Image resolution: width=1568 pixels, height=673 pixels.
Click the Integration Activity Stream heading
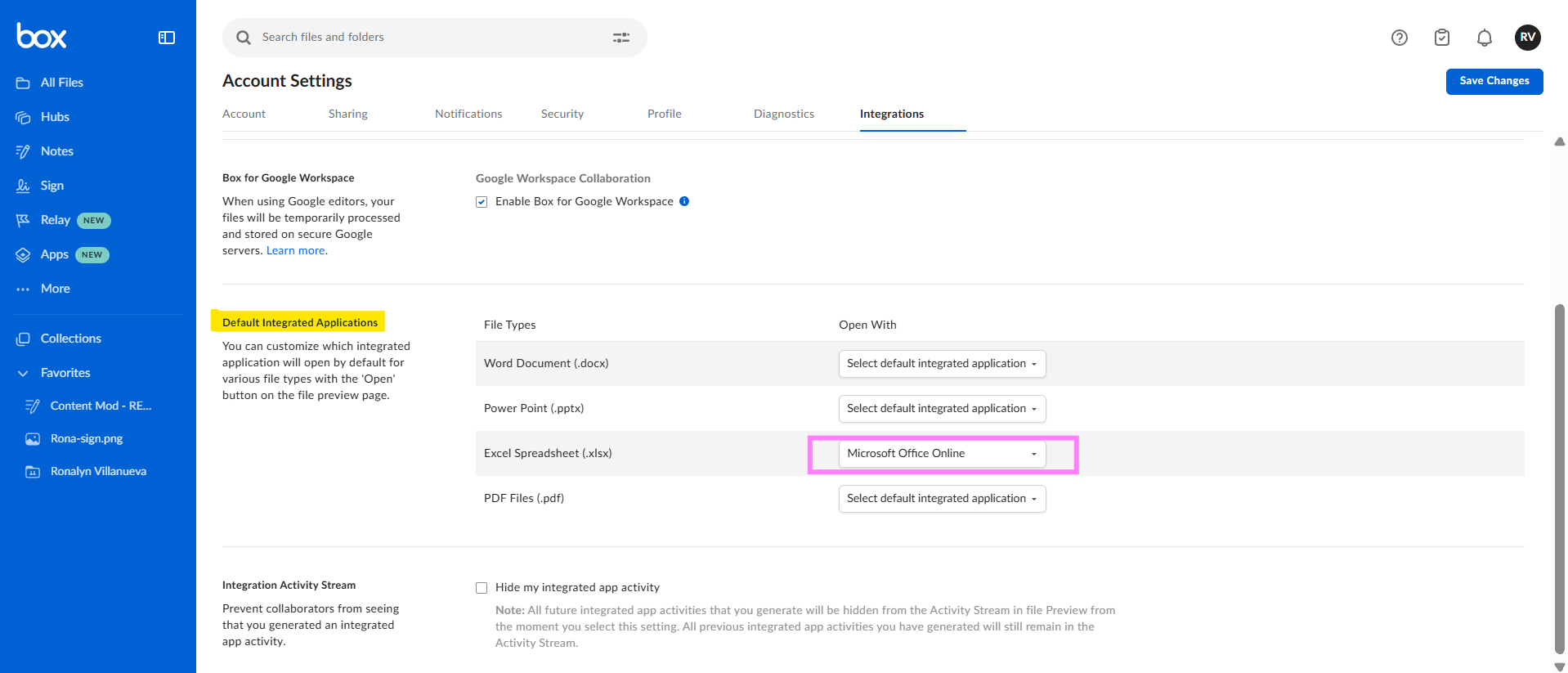[289, 585]
